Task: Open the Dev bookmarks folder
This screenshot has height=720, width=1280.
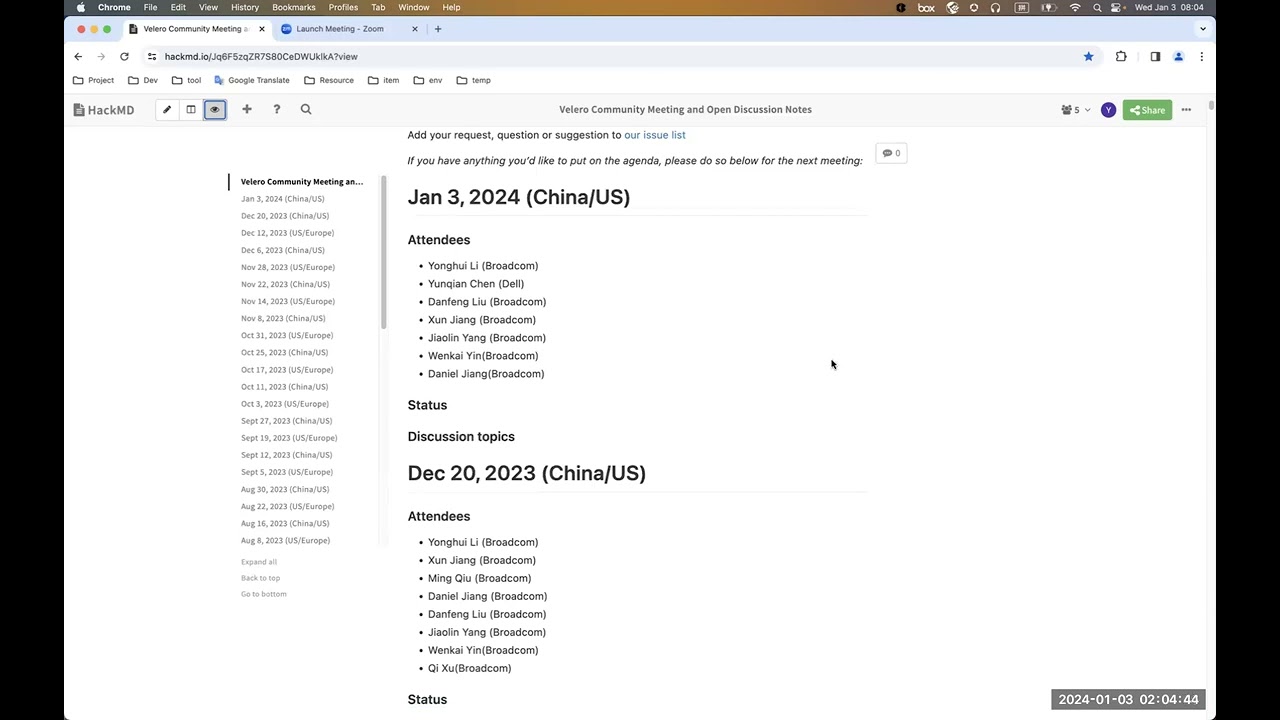Action: click(142, 80)
